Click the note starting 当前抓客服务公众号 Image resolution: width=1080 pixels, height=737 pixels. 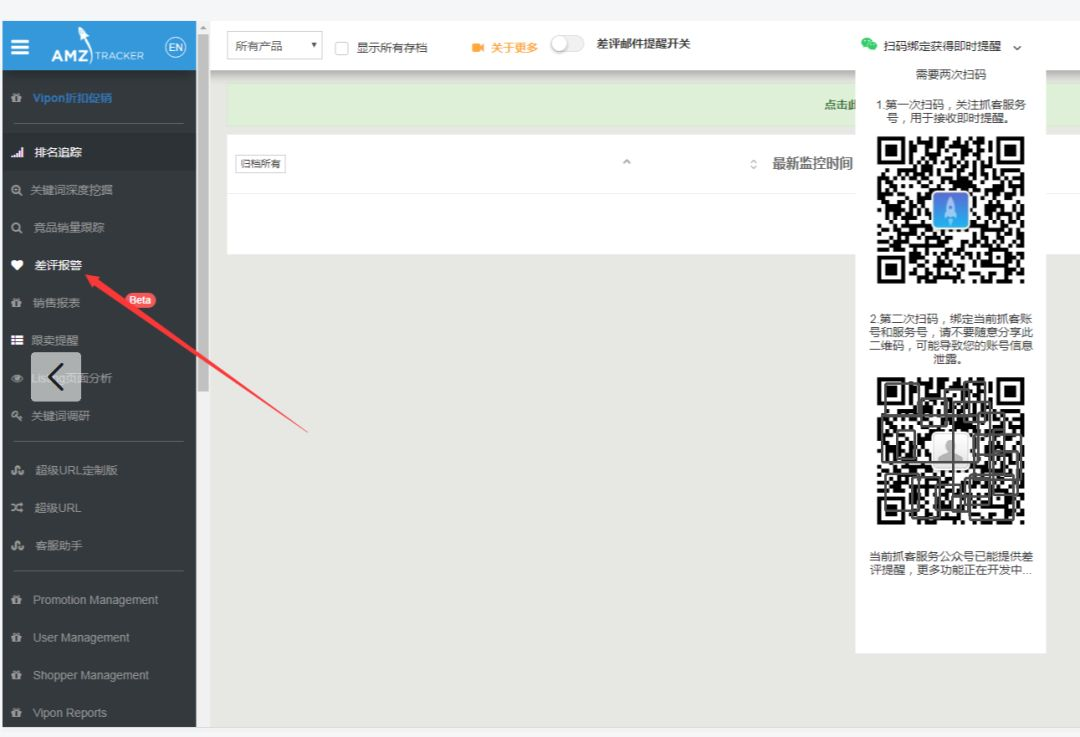(x=951, y=563)
